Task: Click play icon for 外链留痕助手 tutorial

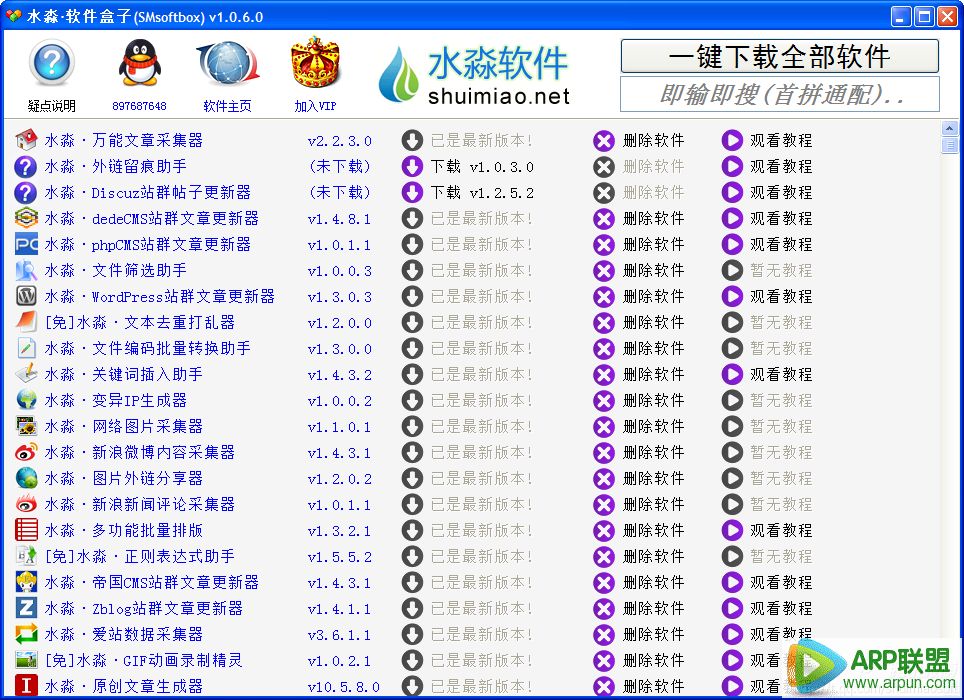Action: pos(732,167)
